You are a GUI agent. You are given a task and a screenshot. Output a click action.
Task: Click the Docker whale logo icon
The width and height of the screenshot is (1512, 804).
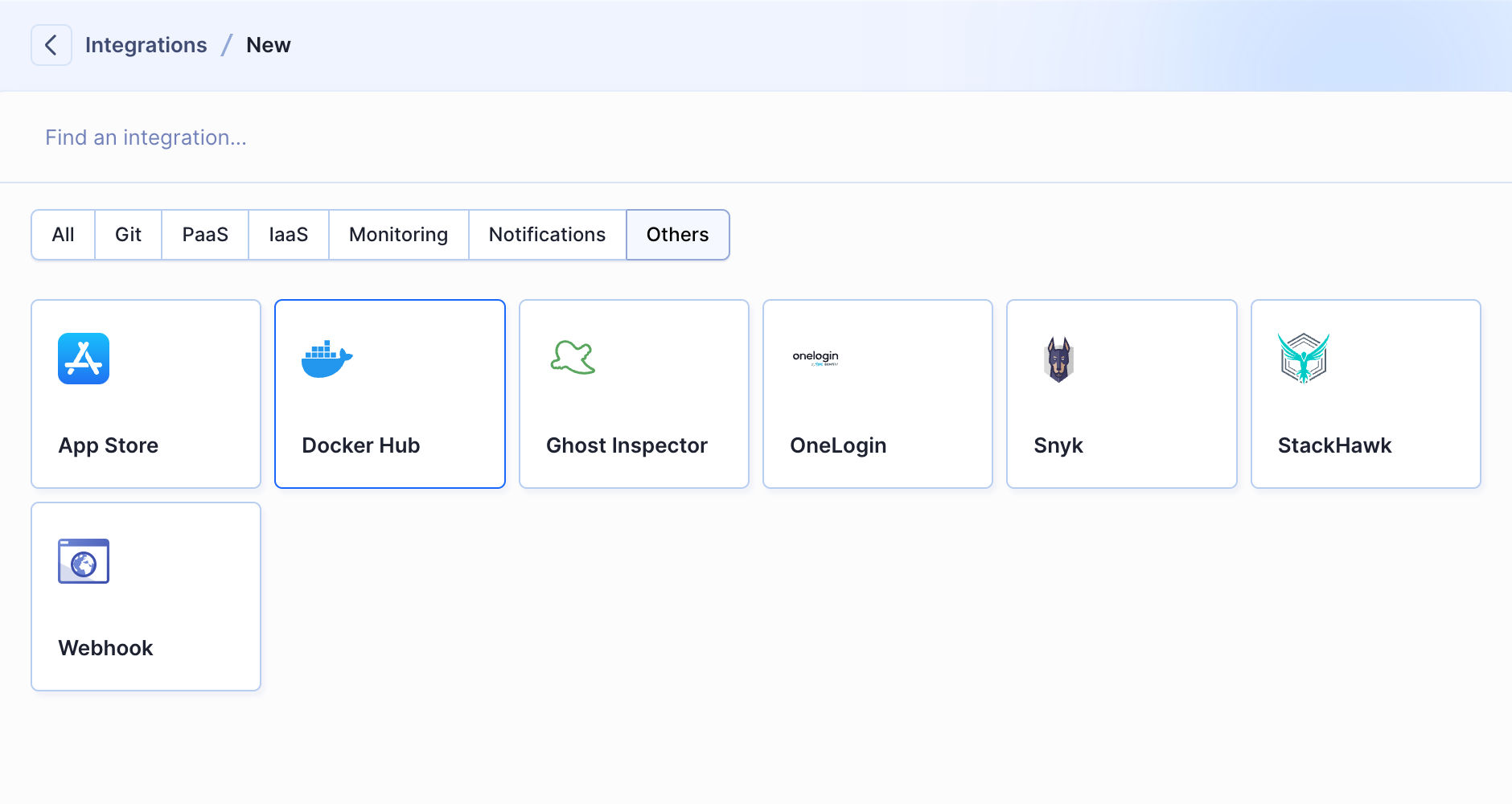(x=327, y=359)
